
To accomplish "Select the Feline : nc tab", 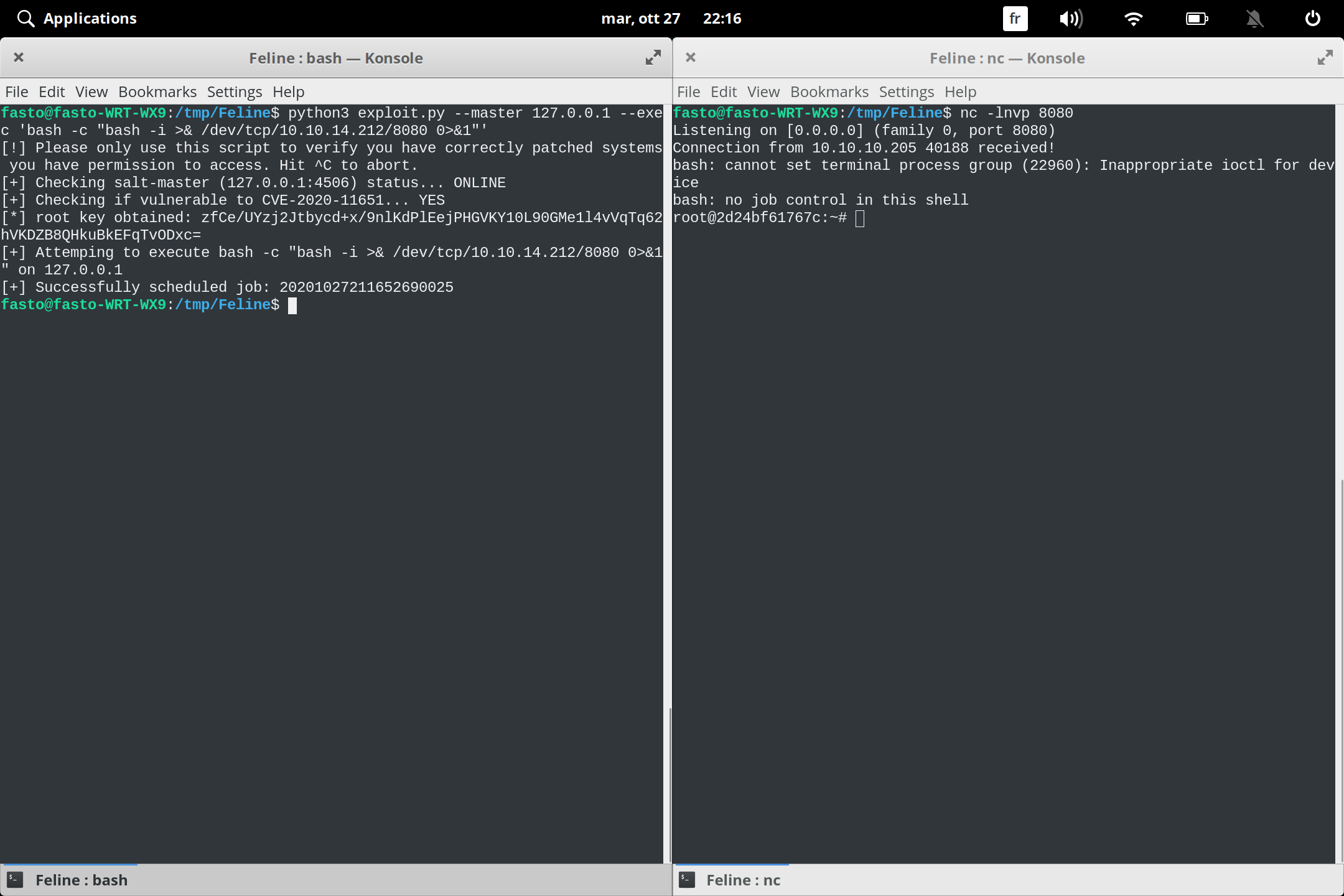I will 744,879.
